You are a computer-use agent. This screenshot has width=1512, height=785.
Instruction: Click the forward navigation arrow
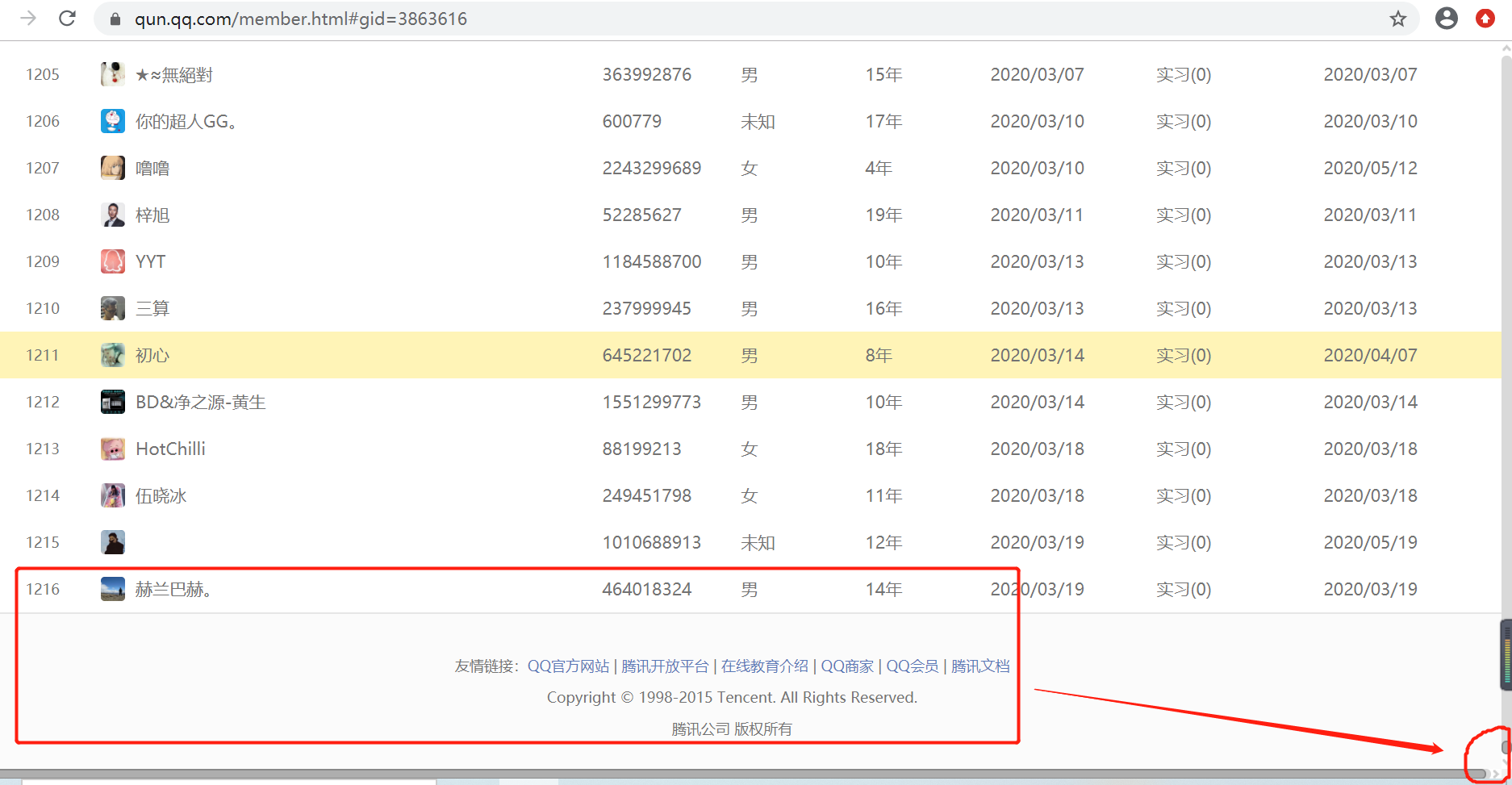tap(28, 19)
